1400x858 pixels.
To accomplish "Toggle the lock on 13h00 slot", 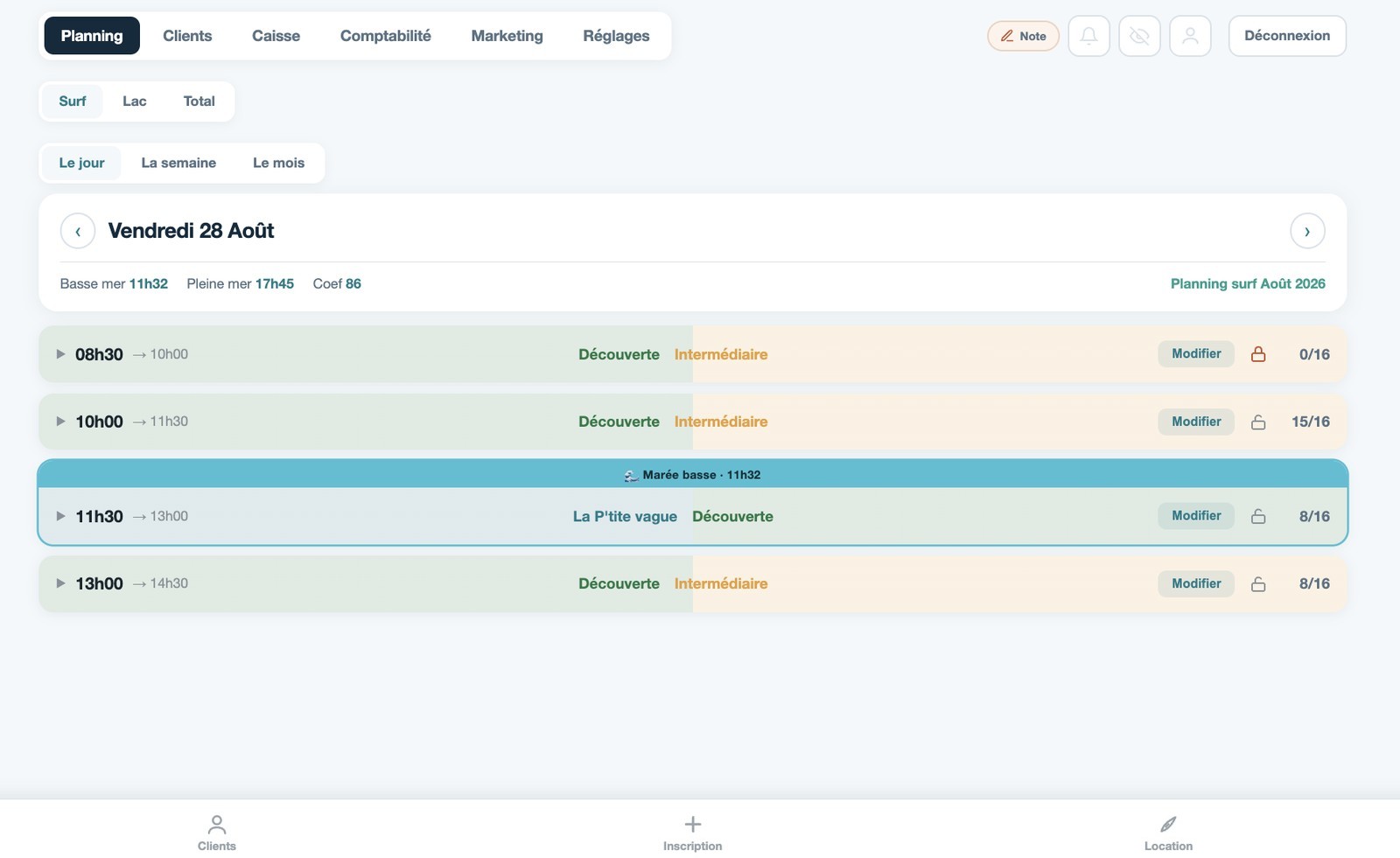I will point(1258,583).
